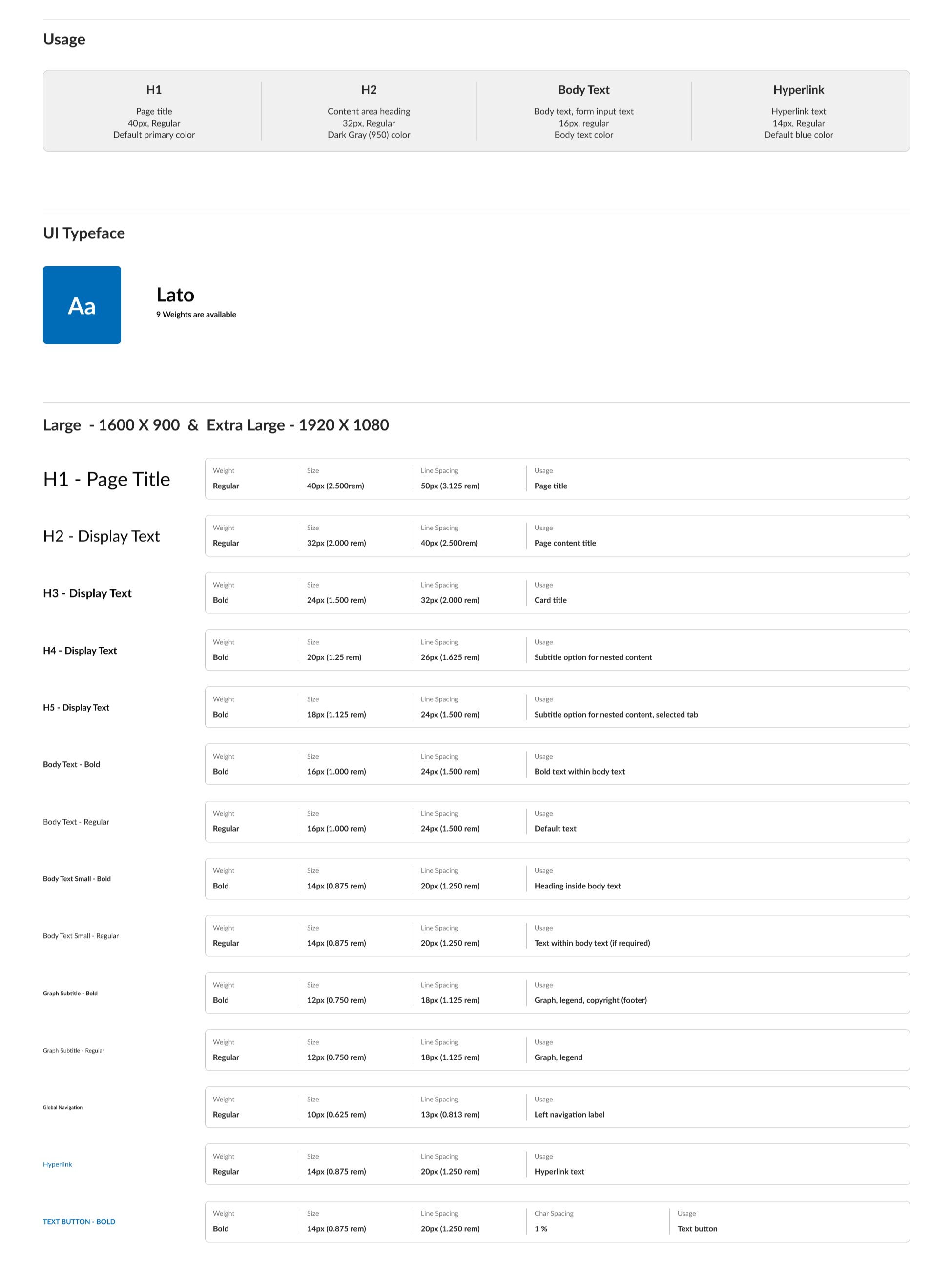Click the TEXT BUTTON - BOLD sample

click(79, 1222)
